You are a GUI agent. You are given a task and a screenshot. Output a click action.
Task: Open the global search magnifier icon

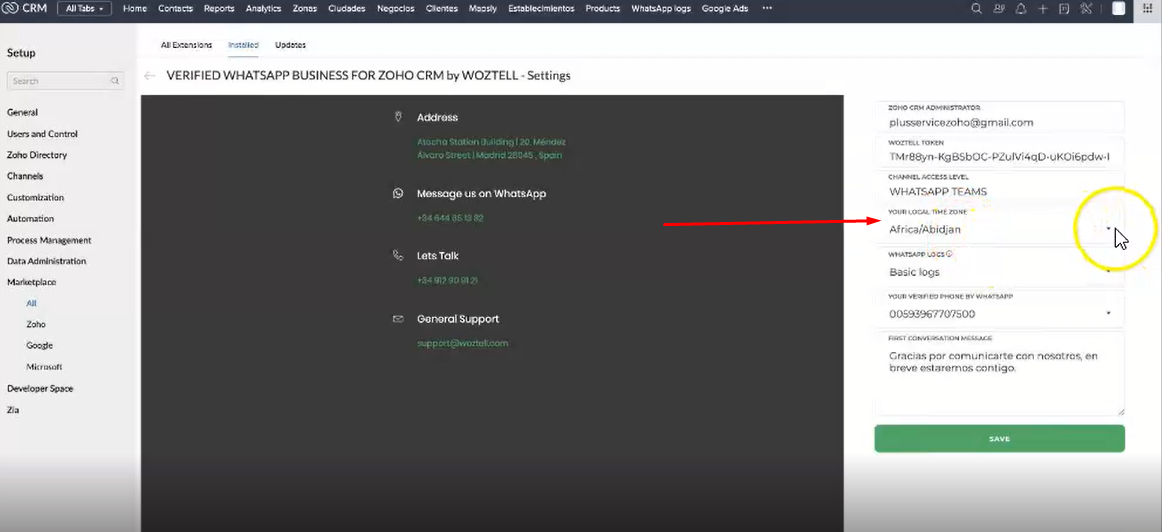click(x=976, y=9)
